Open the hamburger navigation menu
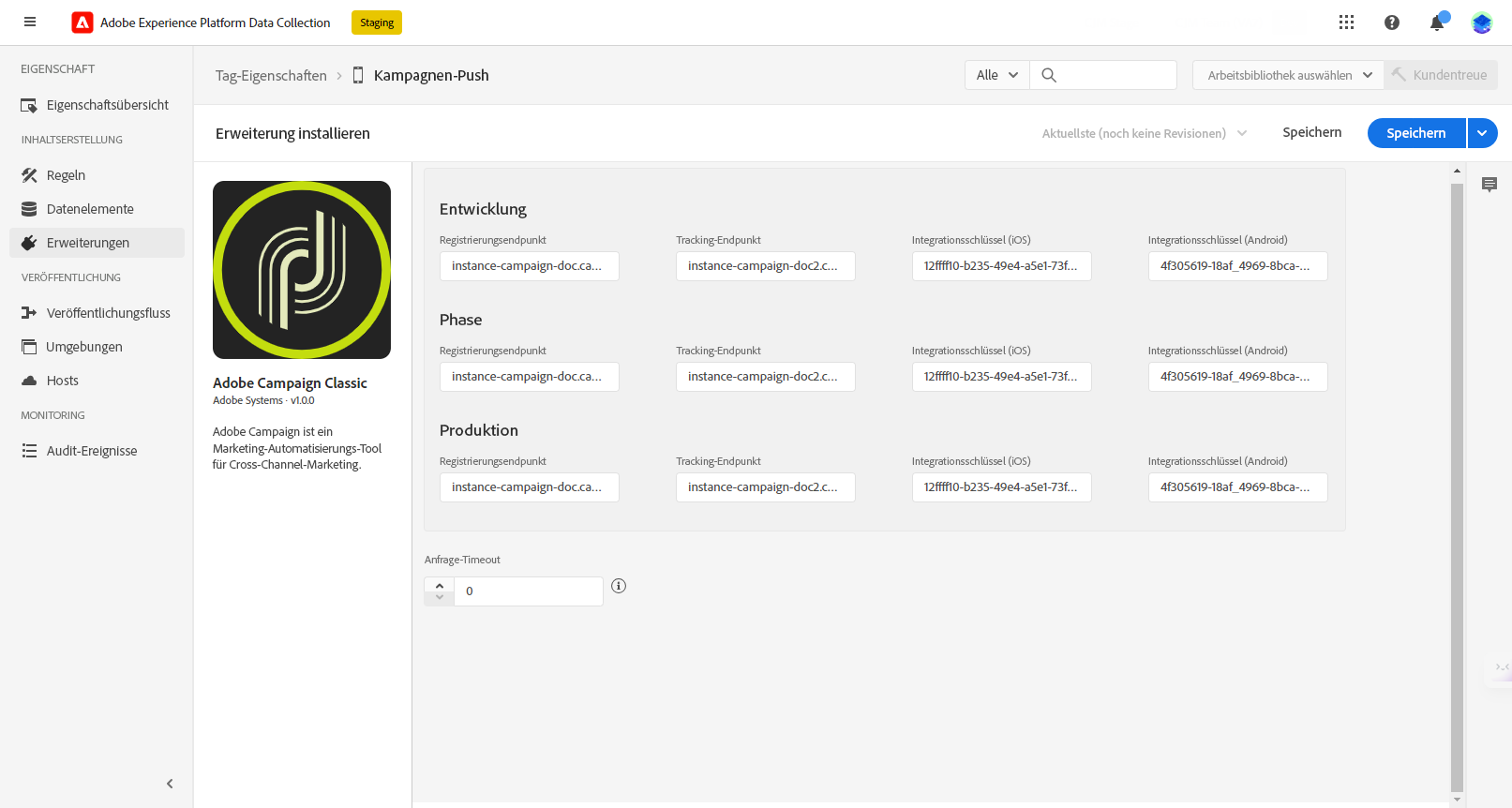This screenshot has height=808, width=1512. (30, 22)
